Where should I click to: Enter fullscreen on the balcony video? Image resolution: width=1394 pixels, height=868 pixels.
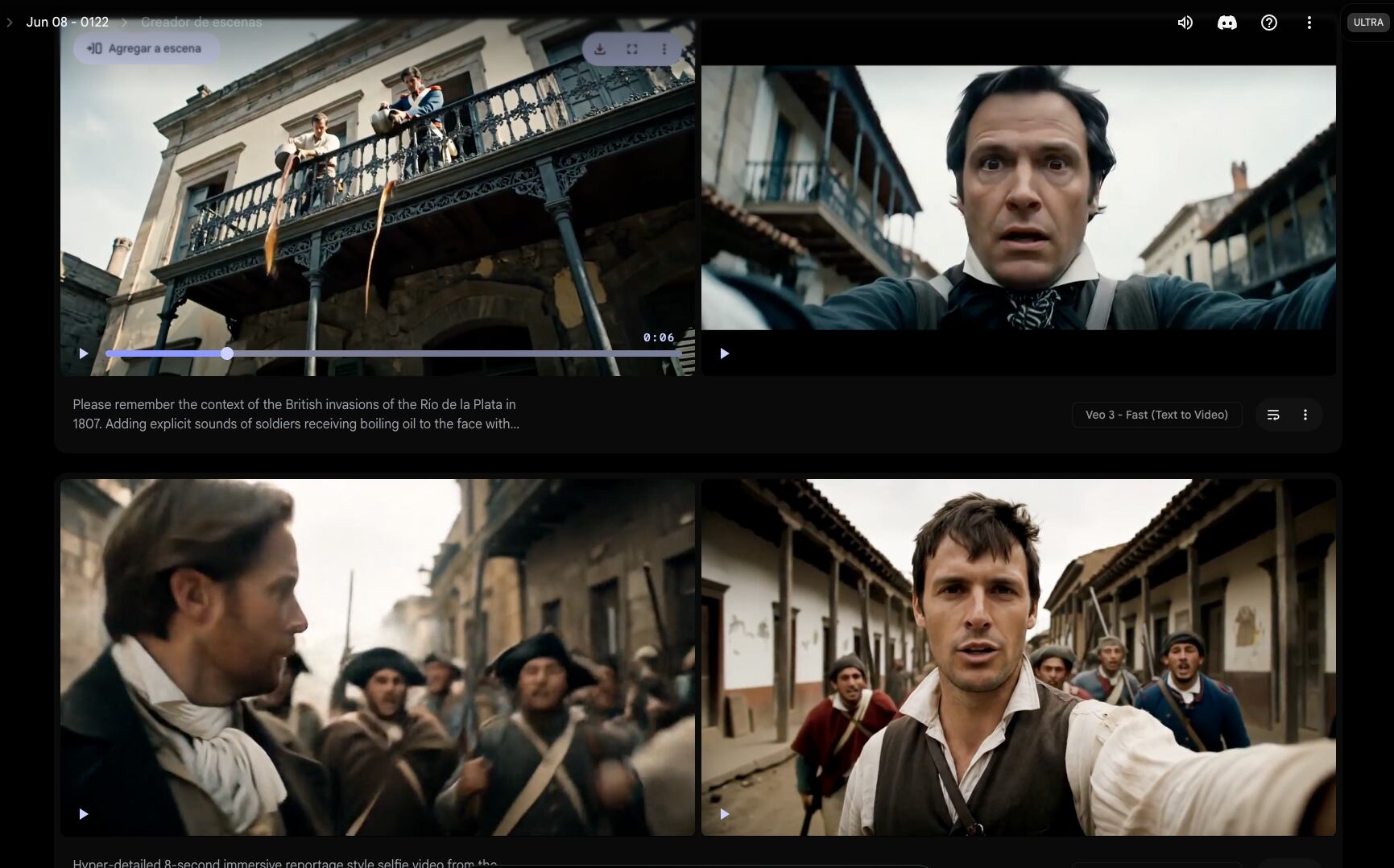[632, 48]
